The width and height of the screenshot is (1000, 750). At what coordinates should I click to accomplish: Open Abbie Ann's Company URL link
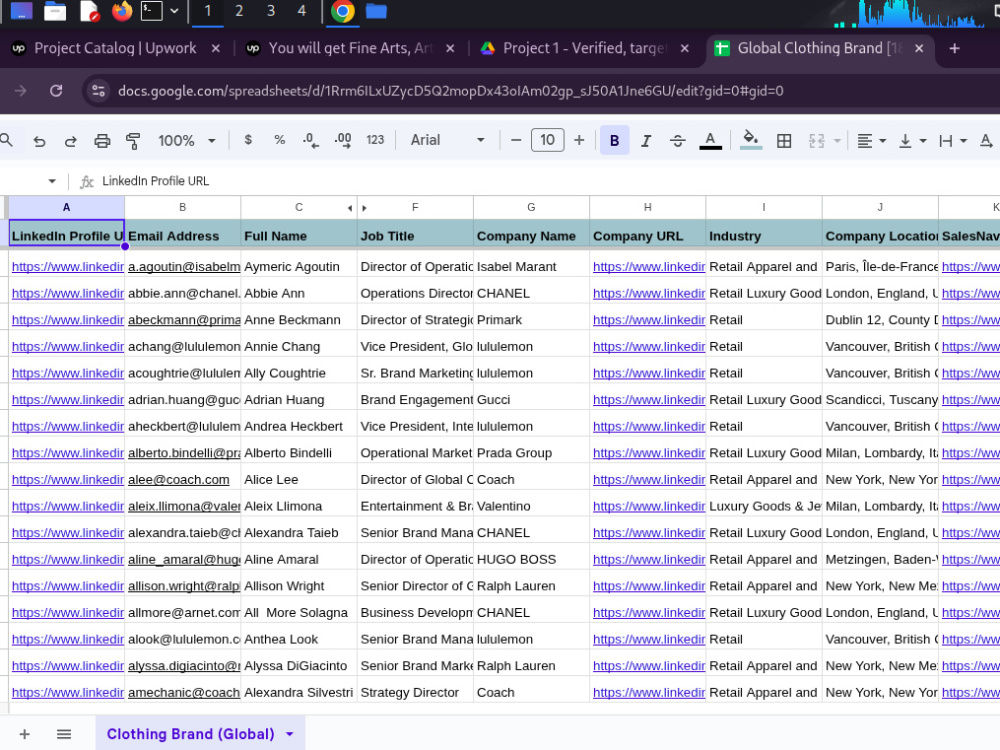pyautogui.click(x=649, y=293)
